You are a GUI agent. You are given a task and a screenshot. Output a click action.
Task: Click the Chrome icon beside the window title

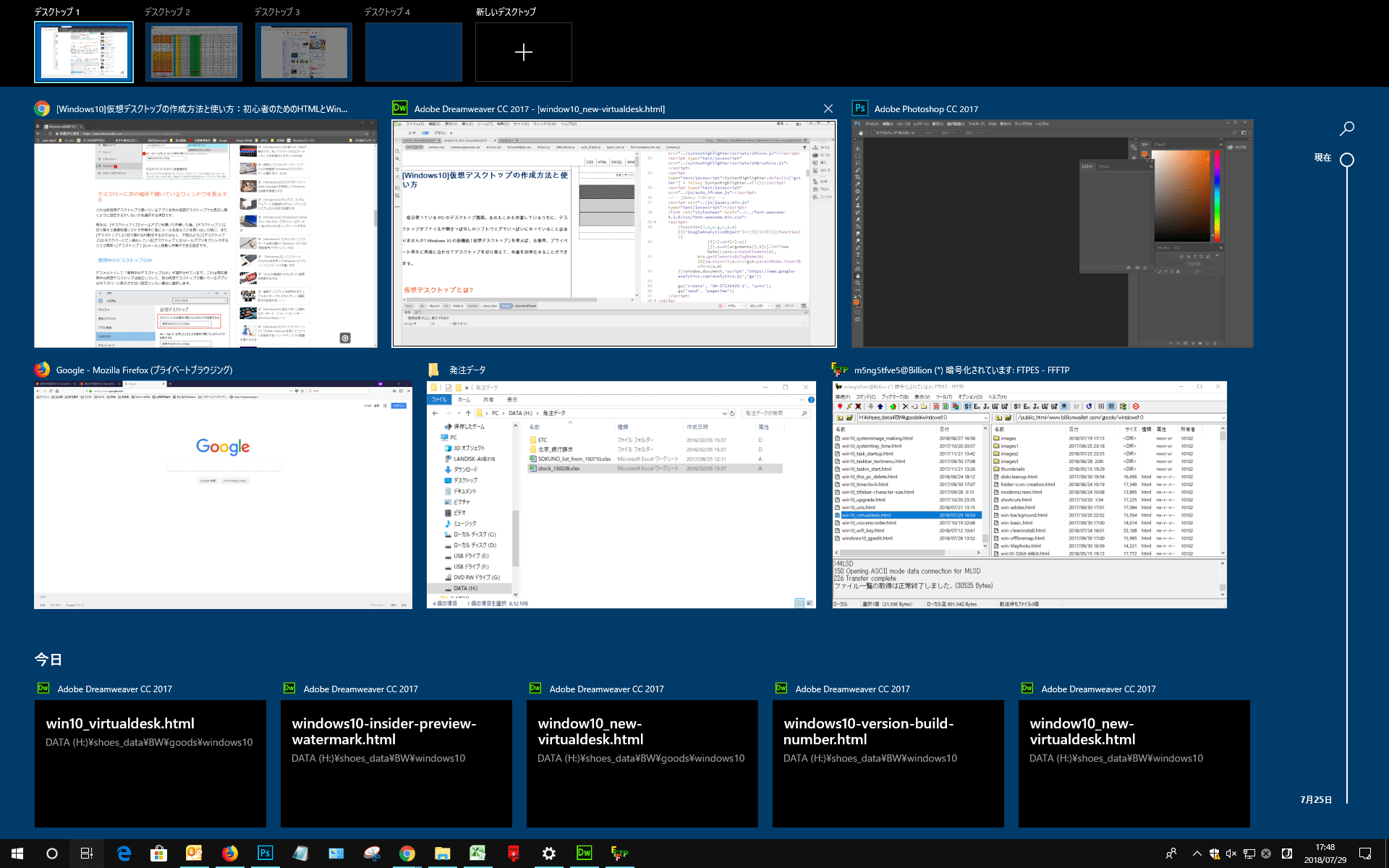(42, 109)
